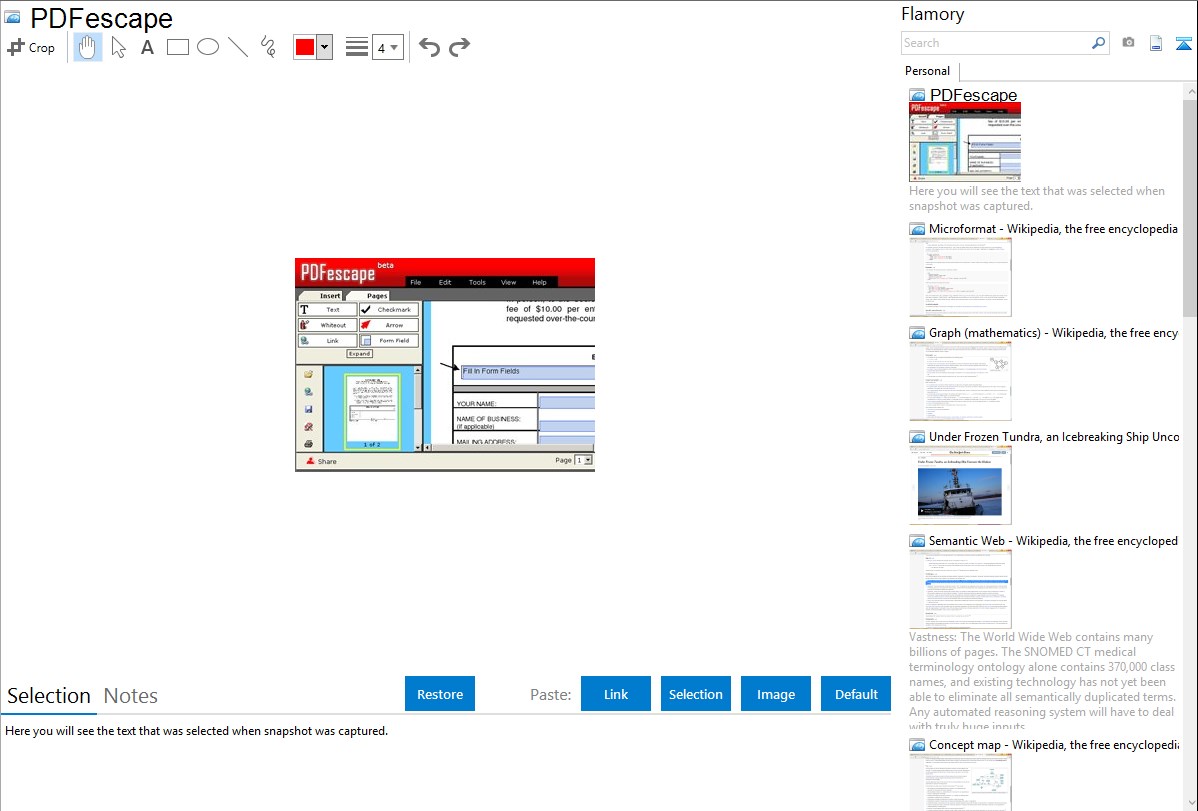Select the sidebar title "PDFescape"

coord(973,96)
